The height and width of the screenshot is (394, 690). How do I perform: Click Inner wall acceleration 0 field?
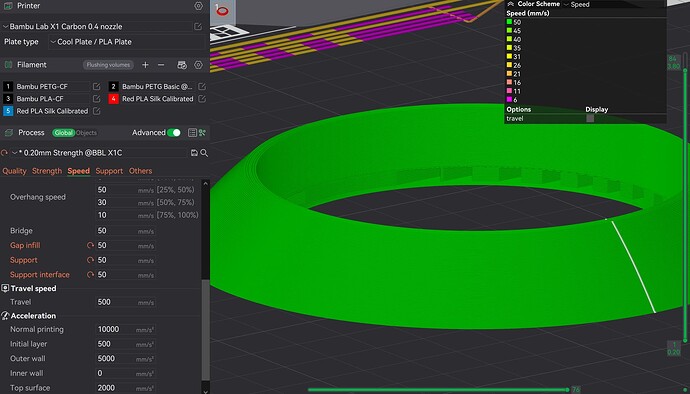(125, 373)
